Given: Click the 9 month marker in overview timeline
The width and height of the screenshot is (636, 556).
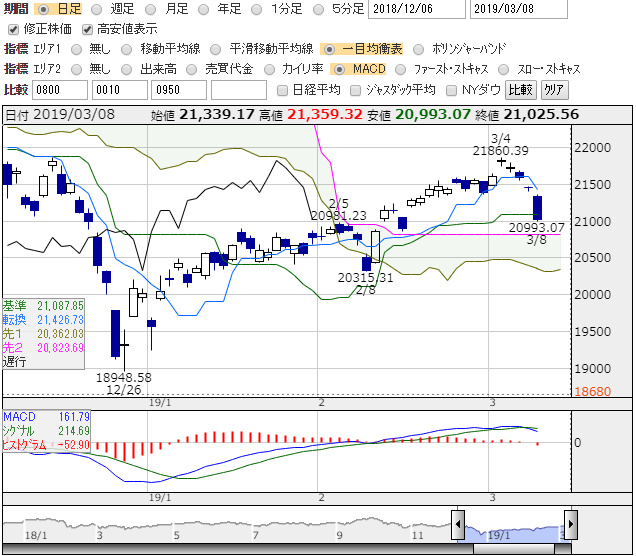Looking at the screenshot, I should click(x=339, y=535).
